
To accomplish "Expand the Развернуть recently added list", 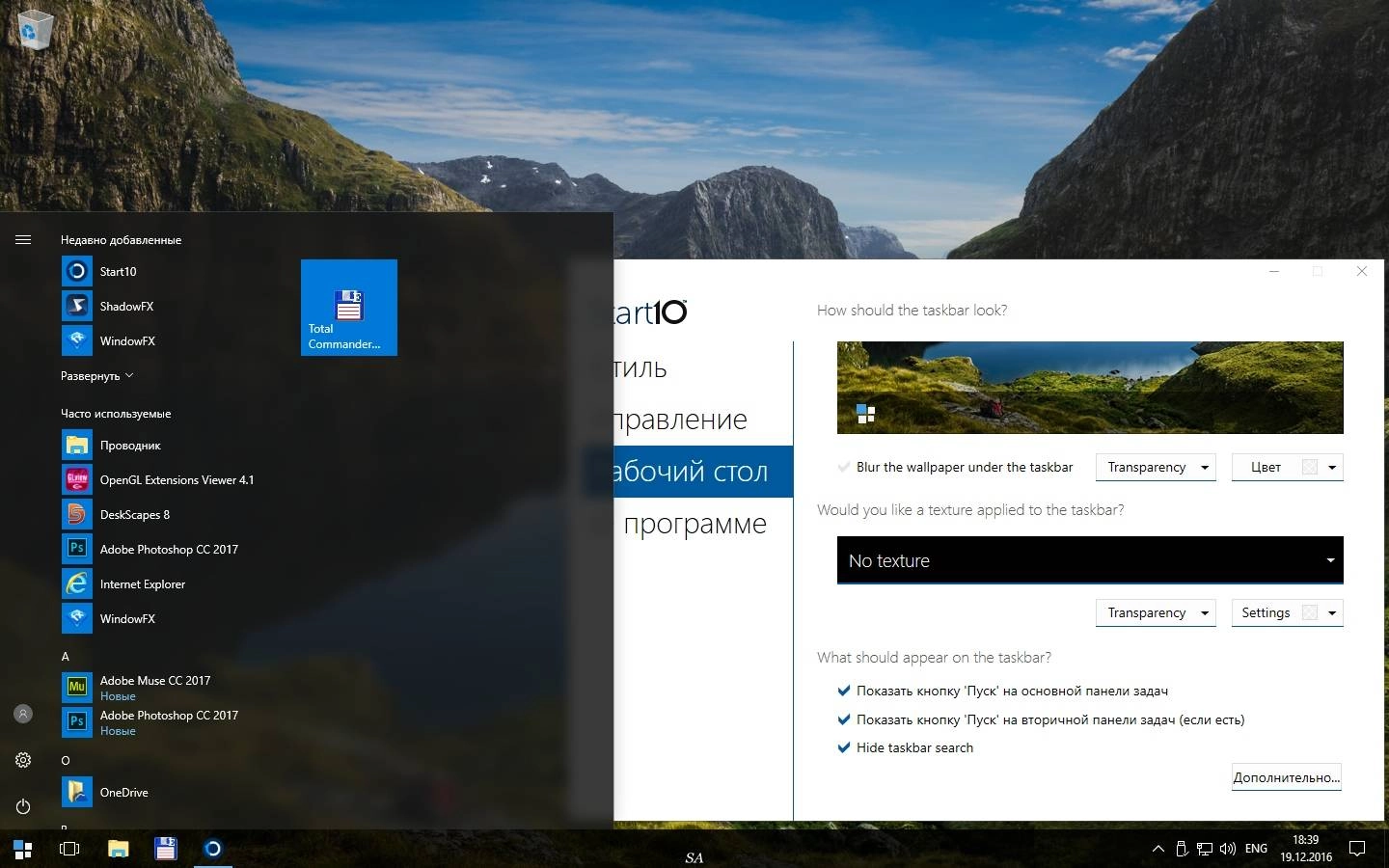I will point(96,375).
